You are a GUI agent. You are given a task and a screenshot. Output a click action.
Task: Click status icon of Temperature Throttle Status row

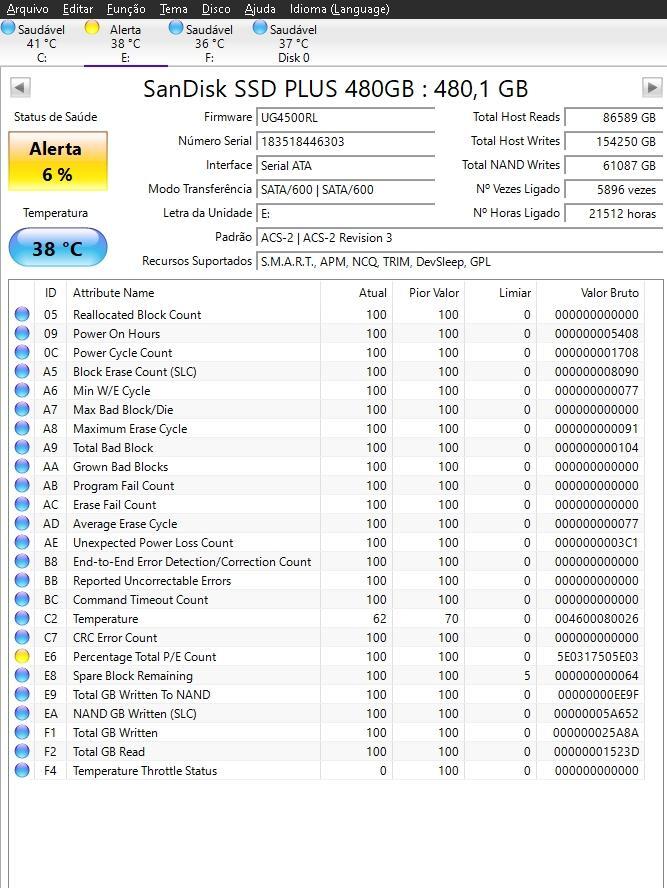click(x=22, y=770)
